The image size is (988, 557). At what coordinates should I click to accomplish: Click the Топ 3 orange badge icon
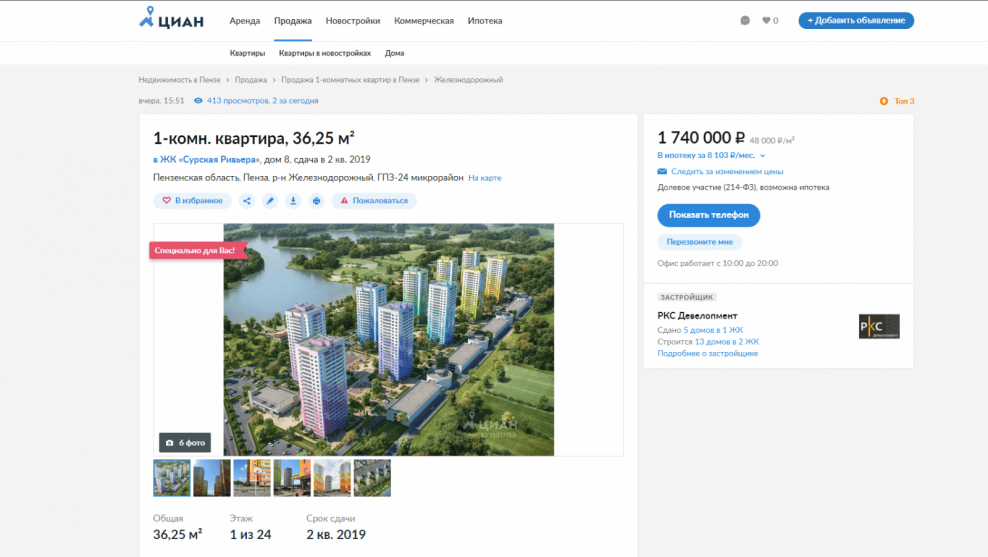click(884, 101)
